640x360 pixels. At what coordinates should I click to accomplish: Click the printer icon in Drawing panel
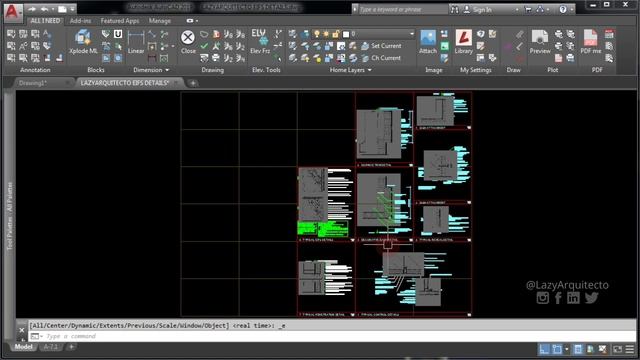(x=216, y=58)
